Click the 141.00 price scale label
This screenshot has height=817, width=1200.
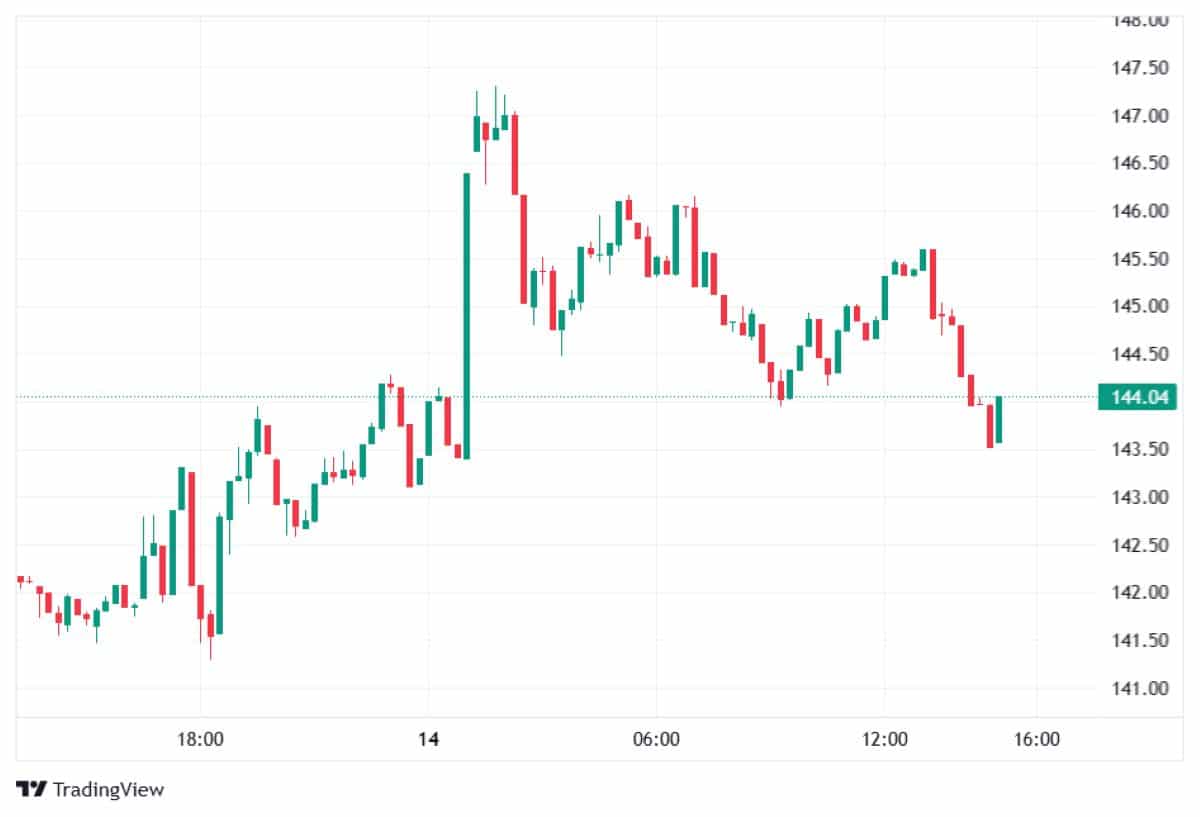[1139, 688]
